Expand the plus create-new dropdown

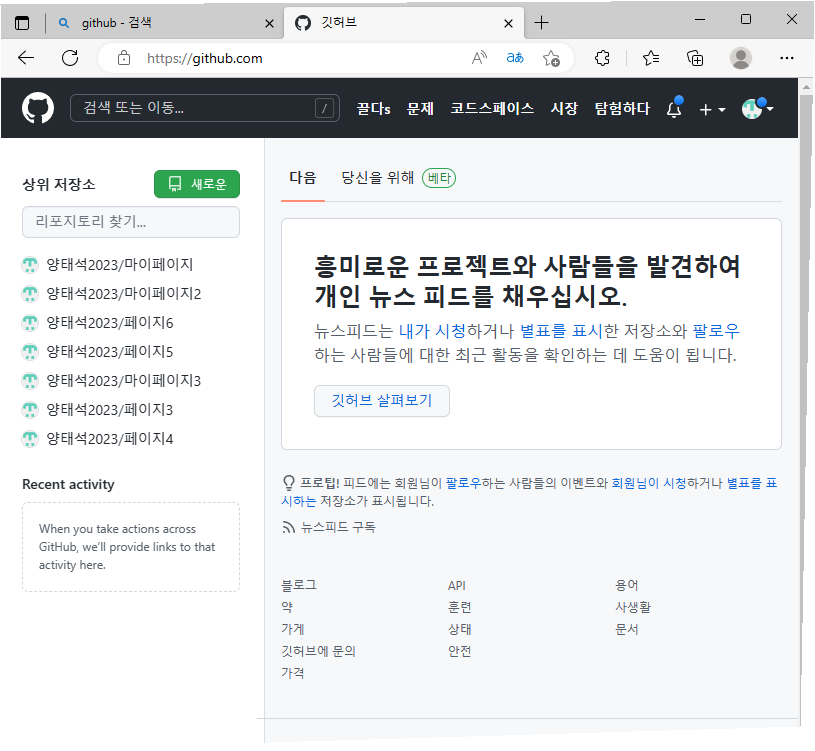tap(712, 109)
